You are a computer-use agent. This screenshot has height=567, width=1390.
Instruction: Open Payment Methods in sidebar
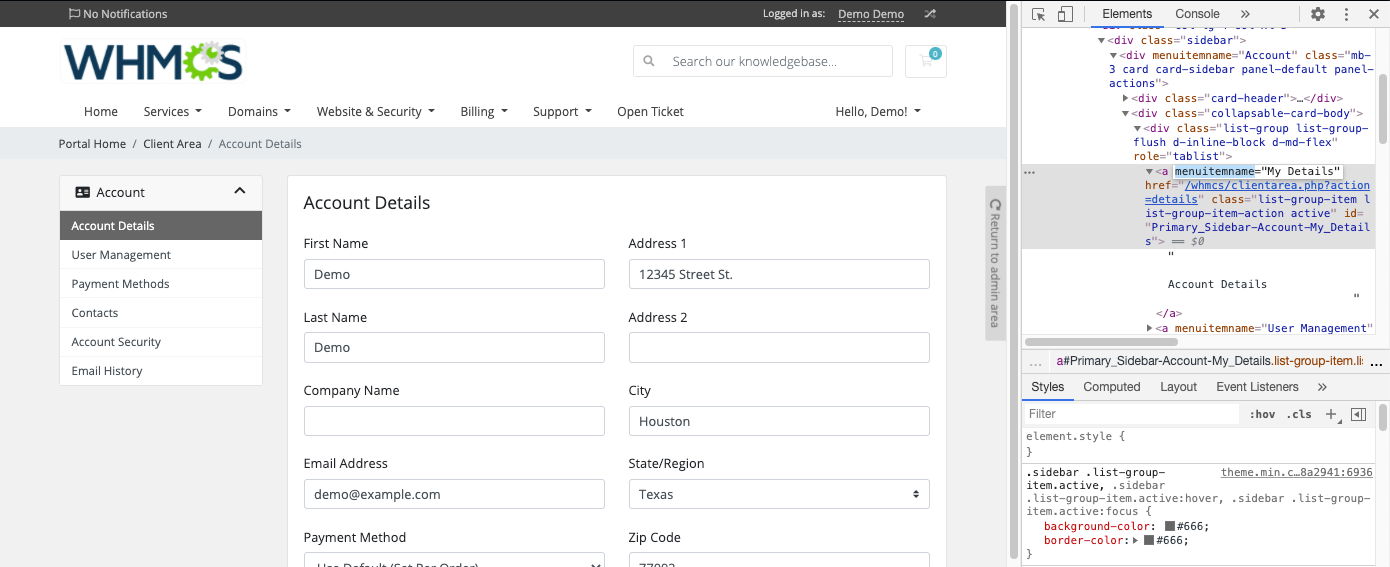coord(161,284)
